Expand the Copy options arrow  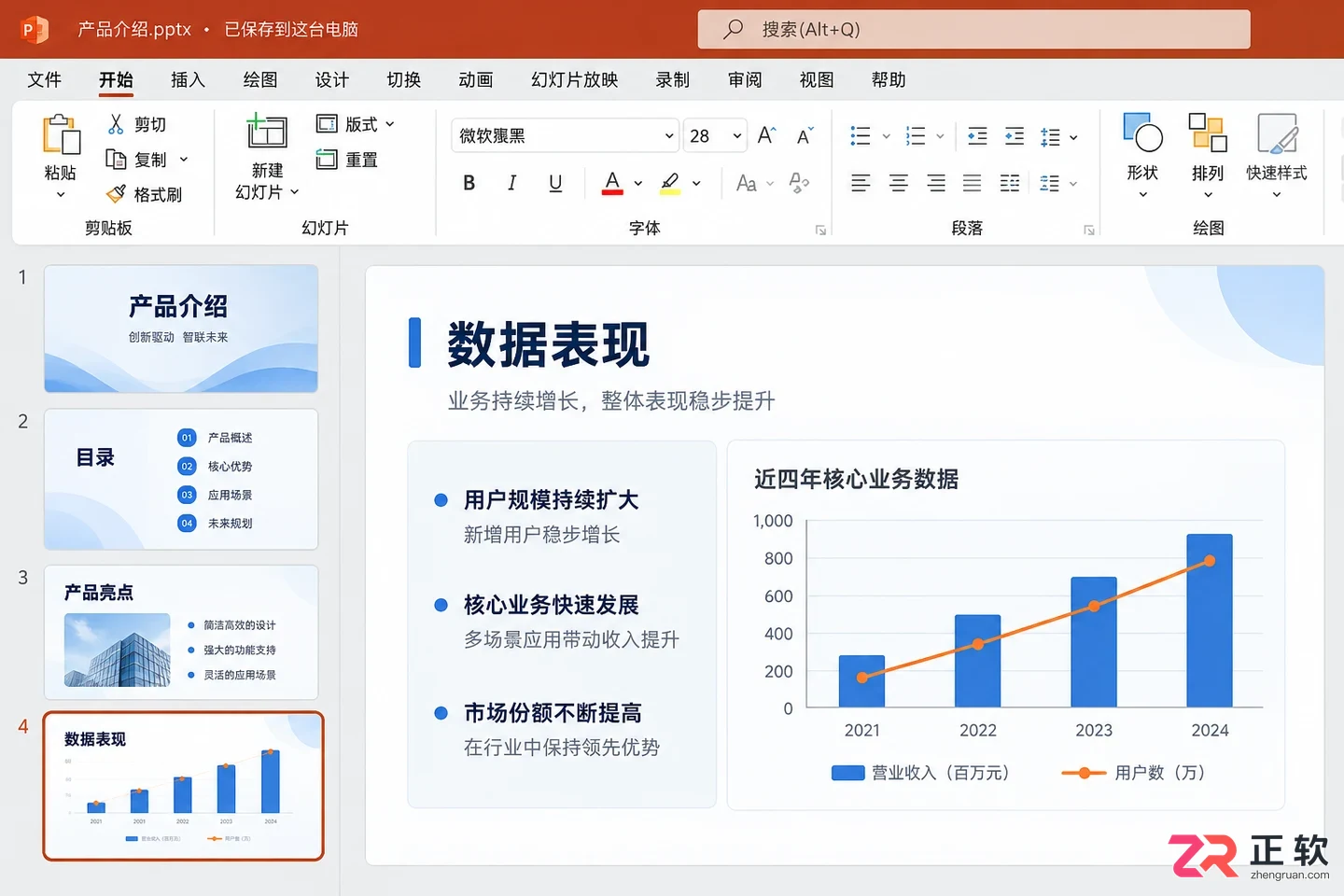click(x=184, y=160)
